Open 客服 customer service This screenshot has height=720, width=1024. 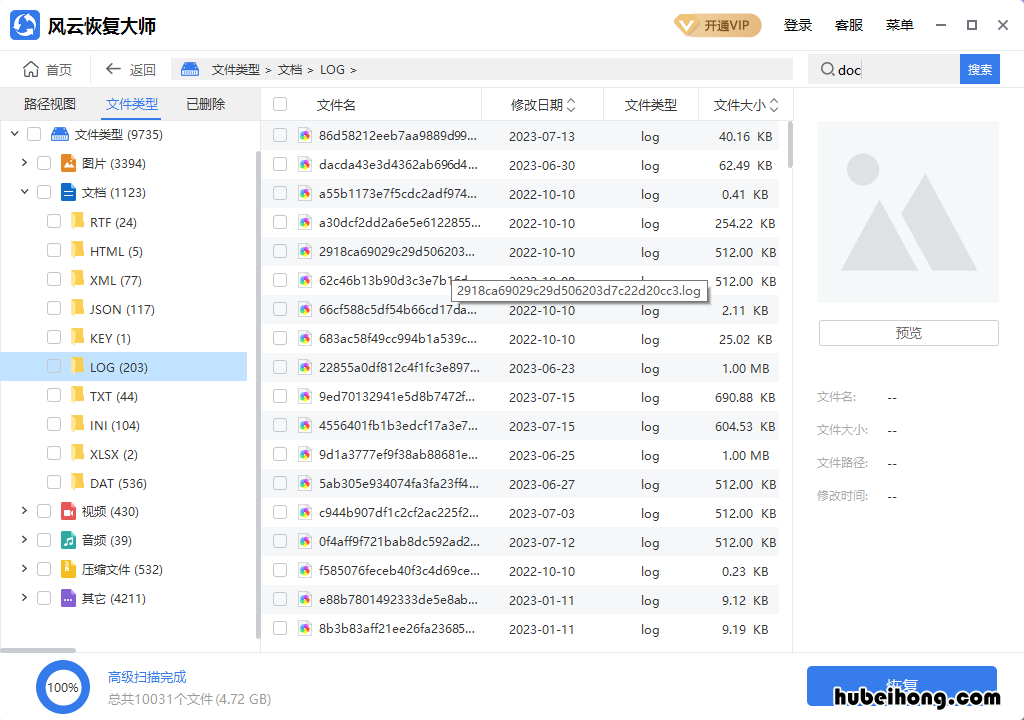click(x=849, y=25)
